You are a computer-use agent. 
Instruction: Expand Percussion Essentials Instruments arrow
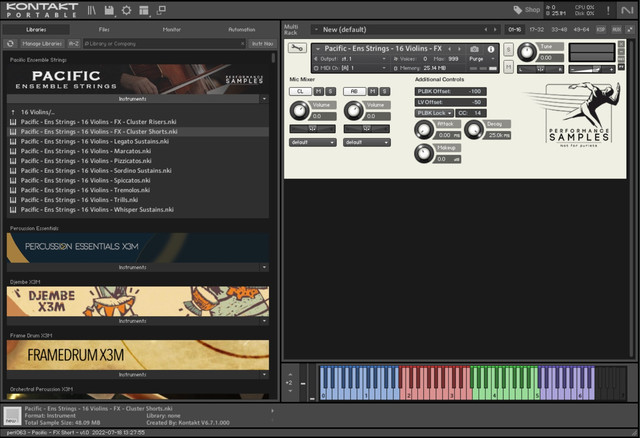[x=264, y=267]
